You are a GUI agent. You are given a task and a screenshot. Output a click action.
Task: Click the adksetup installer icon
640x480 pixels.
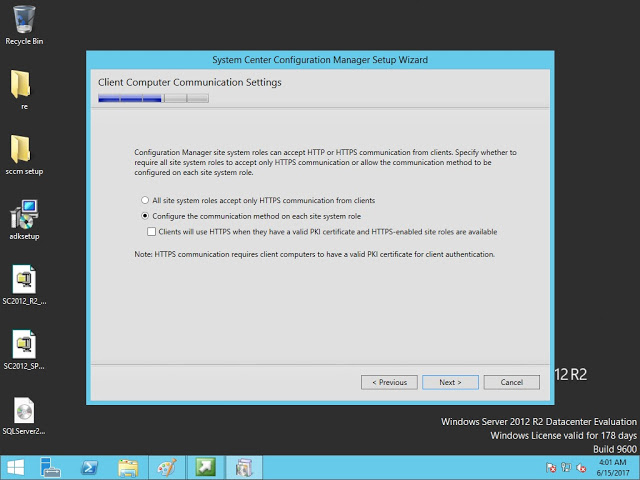(x=24, y=216)
